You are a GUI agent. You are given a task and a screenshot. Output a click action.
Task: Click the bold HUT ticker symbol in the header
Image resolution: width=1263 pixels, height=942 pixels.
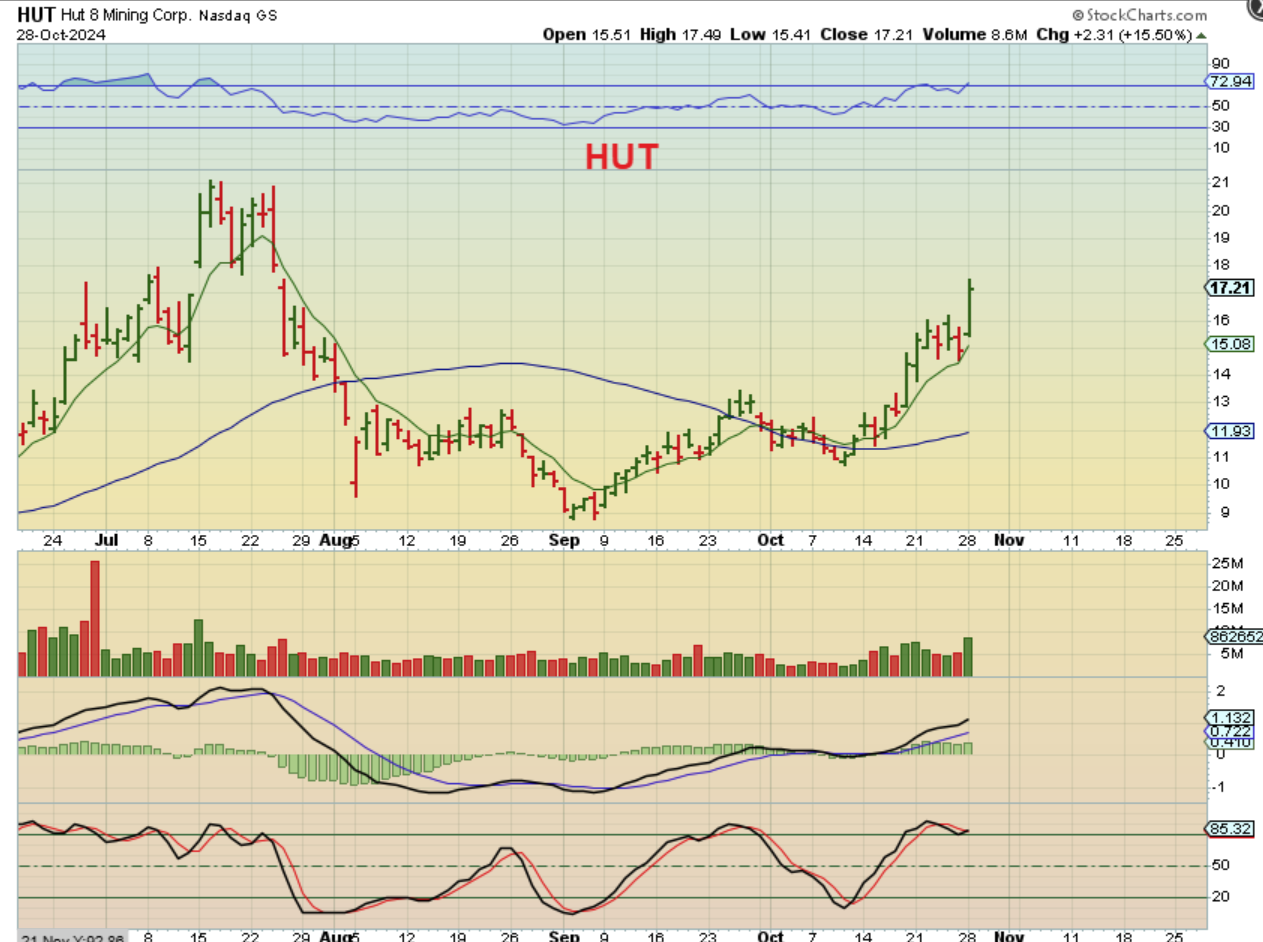(x=37, y=15)
